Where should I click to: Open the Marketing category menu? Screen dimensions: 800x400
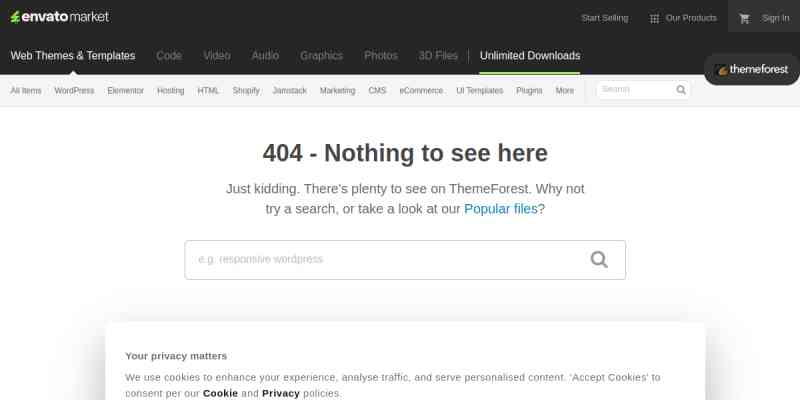coord(337,91)
